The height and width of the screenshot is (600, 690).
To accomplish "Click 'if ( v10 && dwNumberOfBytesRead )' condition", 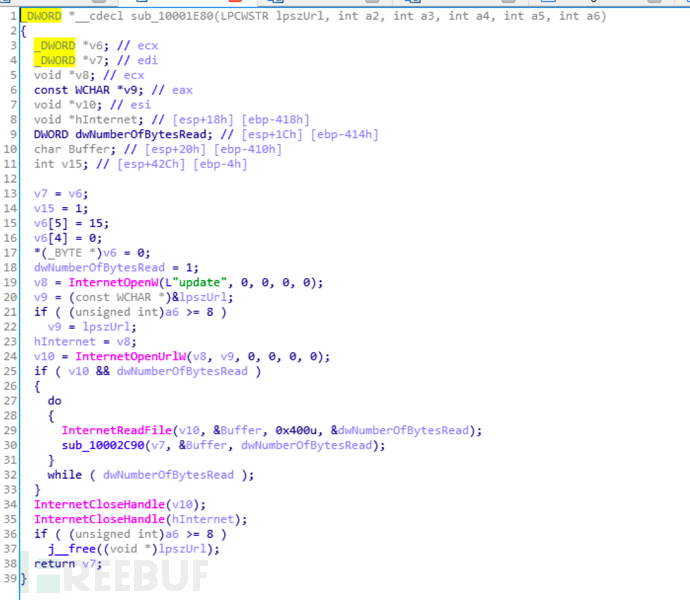I will pyautogui.click(x=147, y=372).
